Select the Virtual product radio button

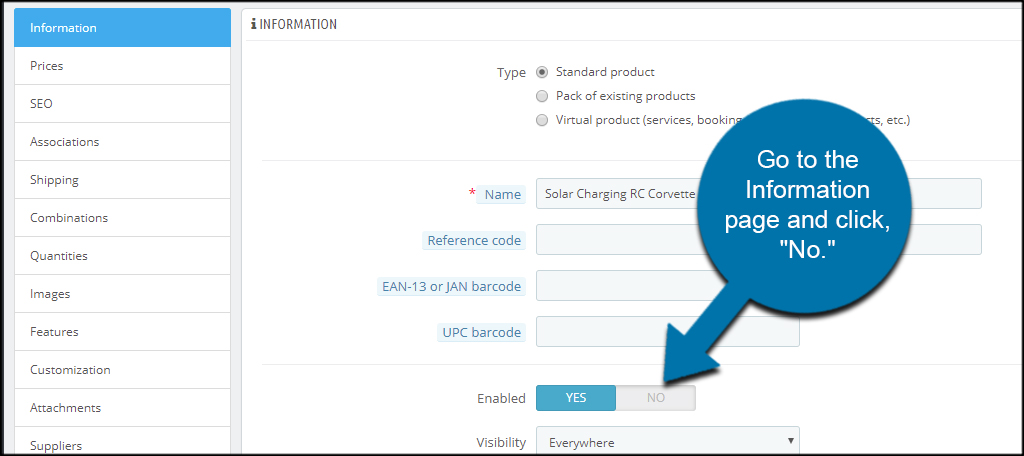coord(542,120)
